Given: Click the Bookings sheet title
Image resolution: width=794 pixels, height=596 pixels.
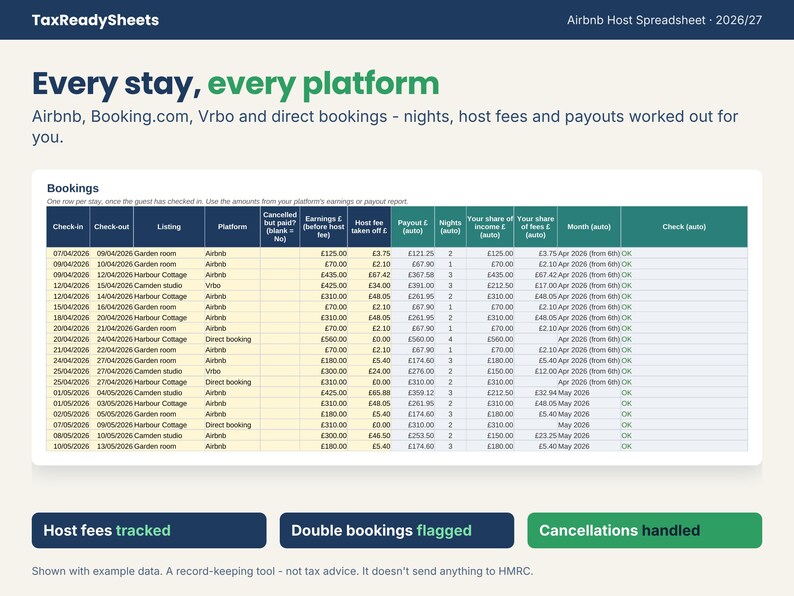Looking at the screenshot, I should 73,188.
